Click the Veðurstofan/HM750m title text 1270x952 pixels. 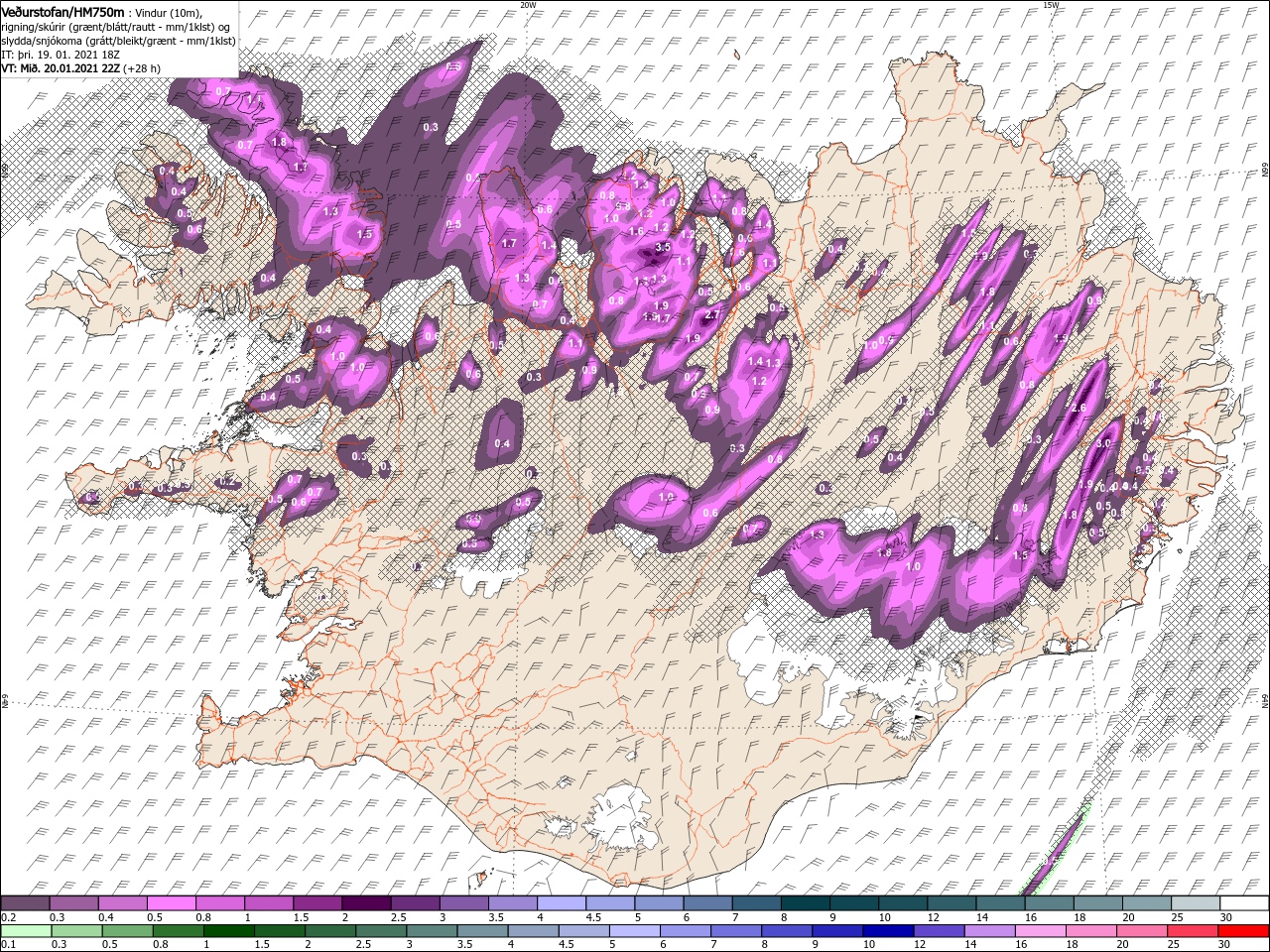(63, 11)
